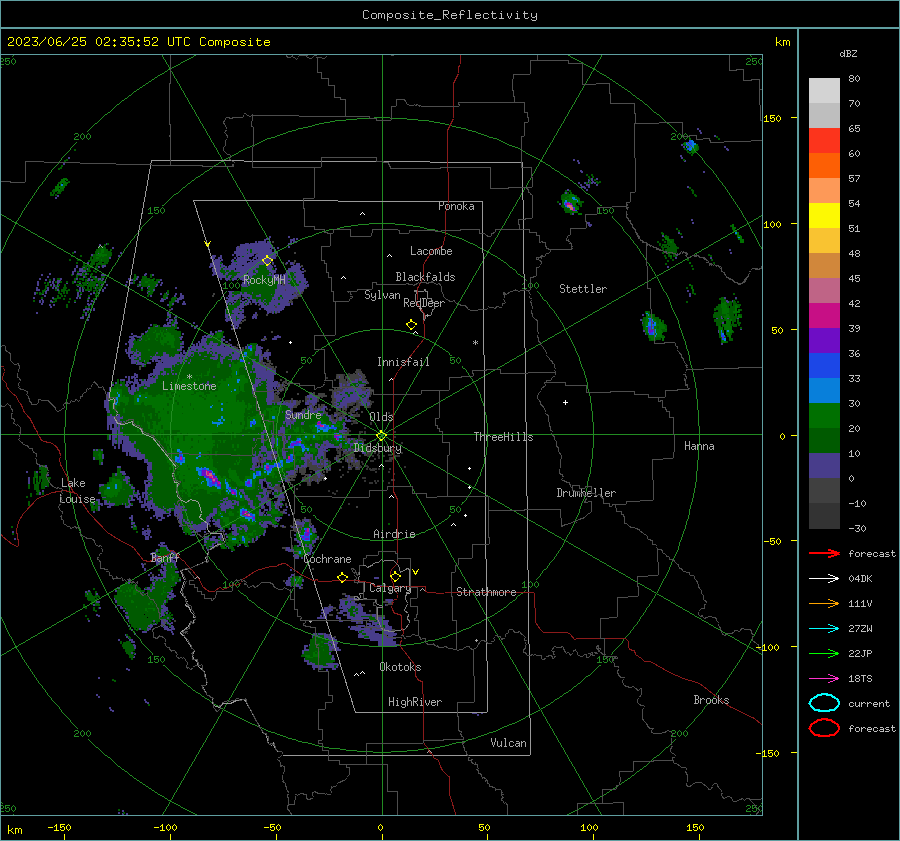Click the cyan current ellipse icon
The height and width of the screenshot is (841, 900).
coord(824,703)
